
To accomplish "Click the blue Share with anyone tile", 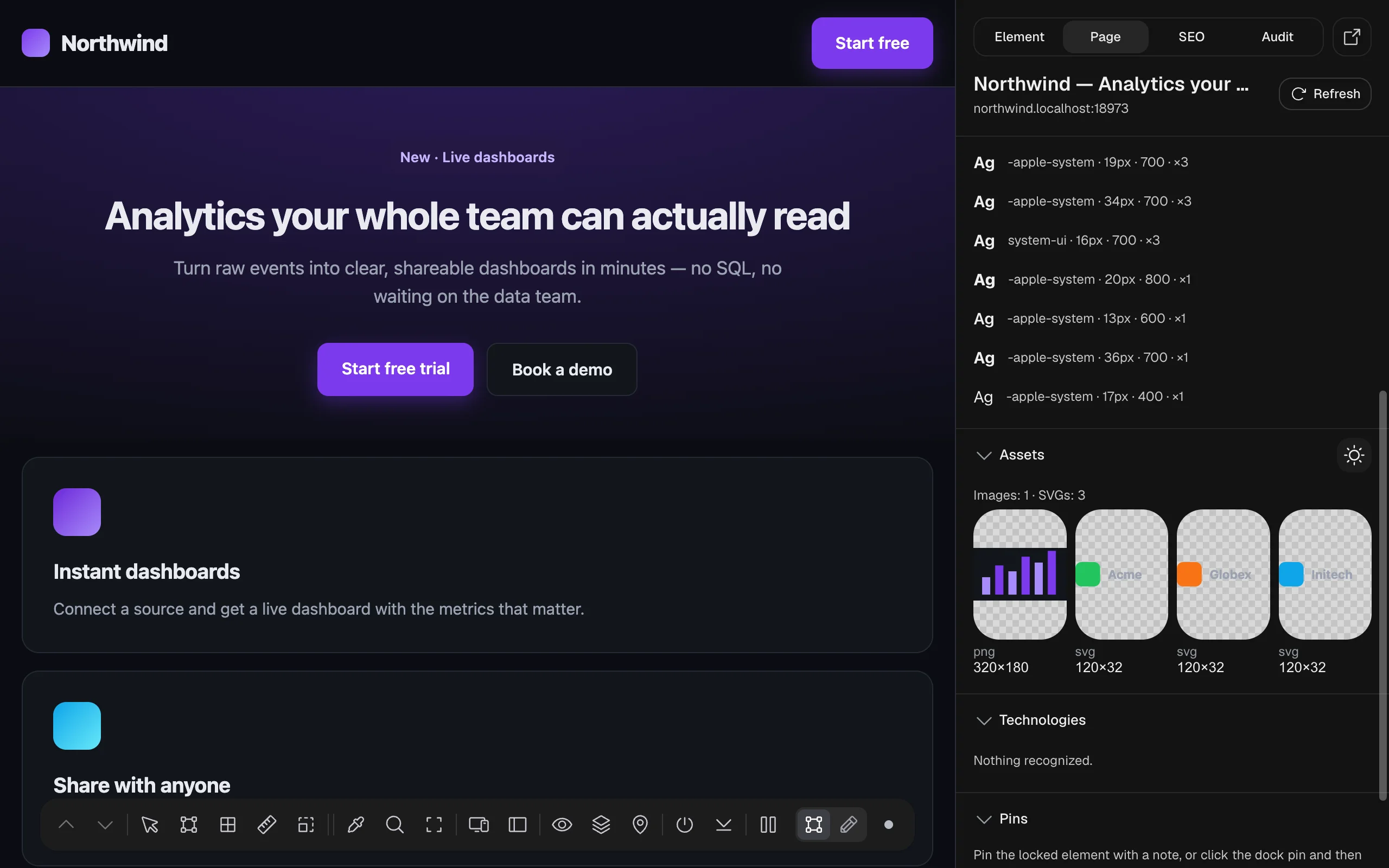I will tap(77, 726).
